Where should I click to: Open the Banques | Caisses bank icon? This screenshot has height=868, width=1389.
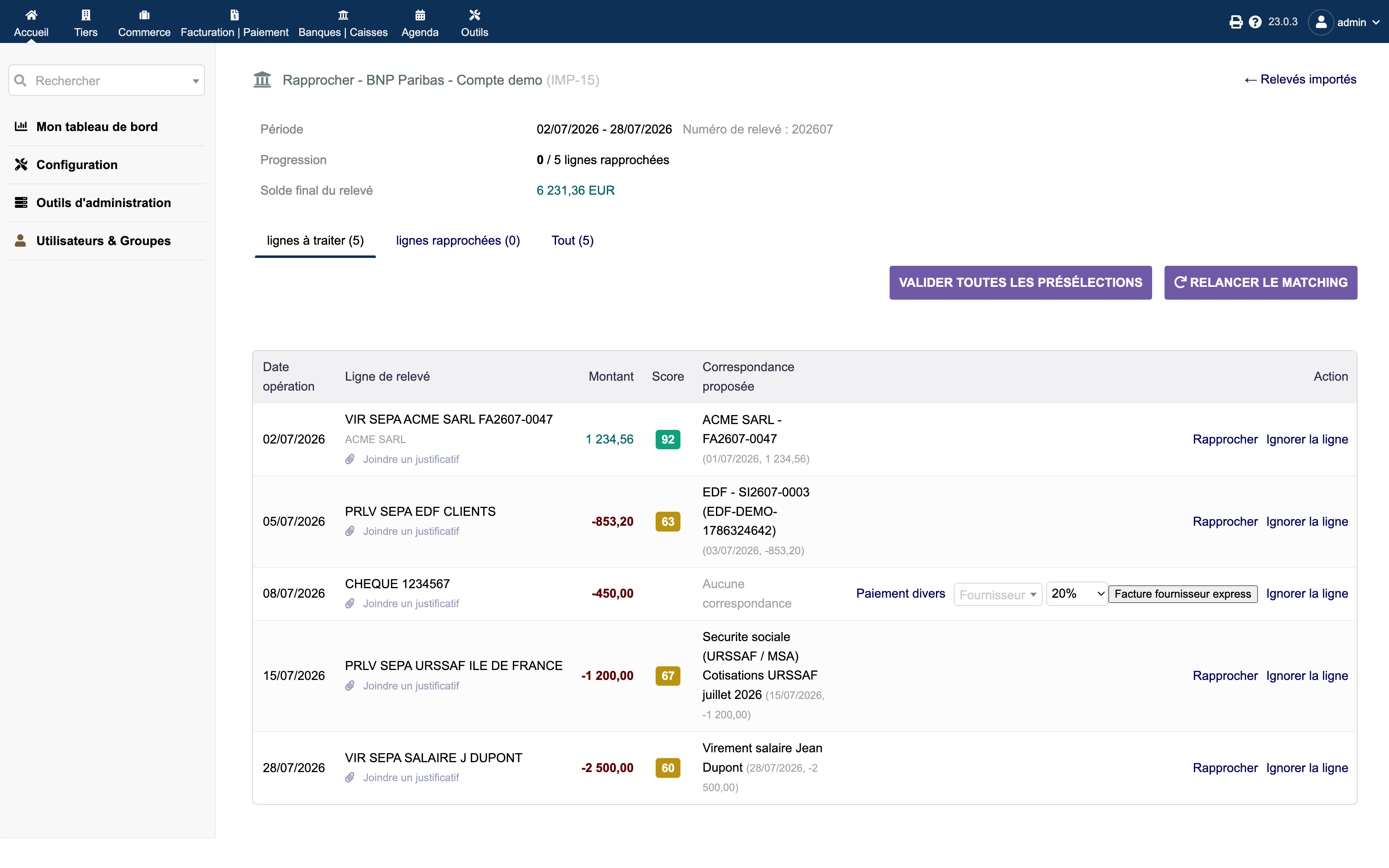click(x=343, y=16)
